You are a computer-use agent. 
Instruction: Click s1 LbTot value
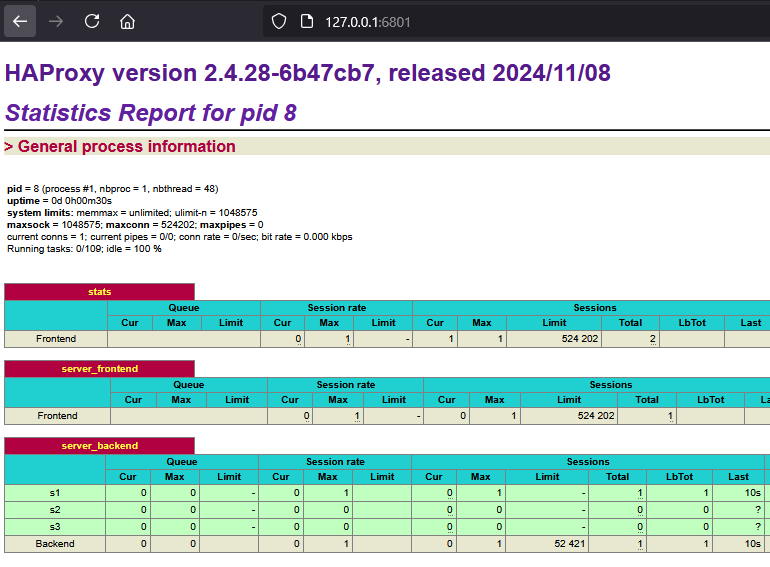click(706, 493)
